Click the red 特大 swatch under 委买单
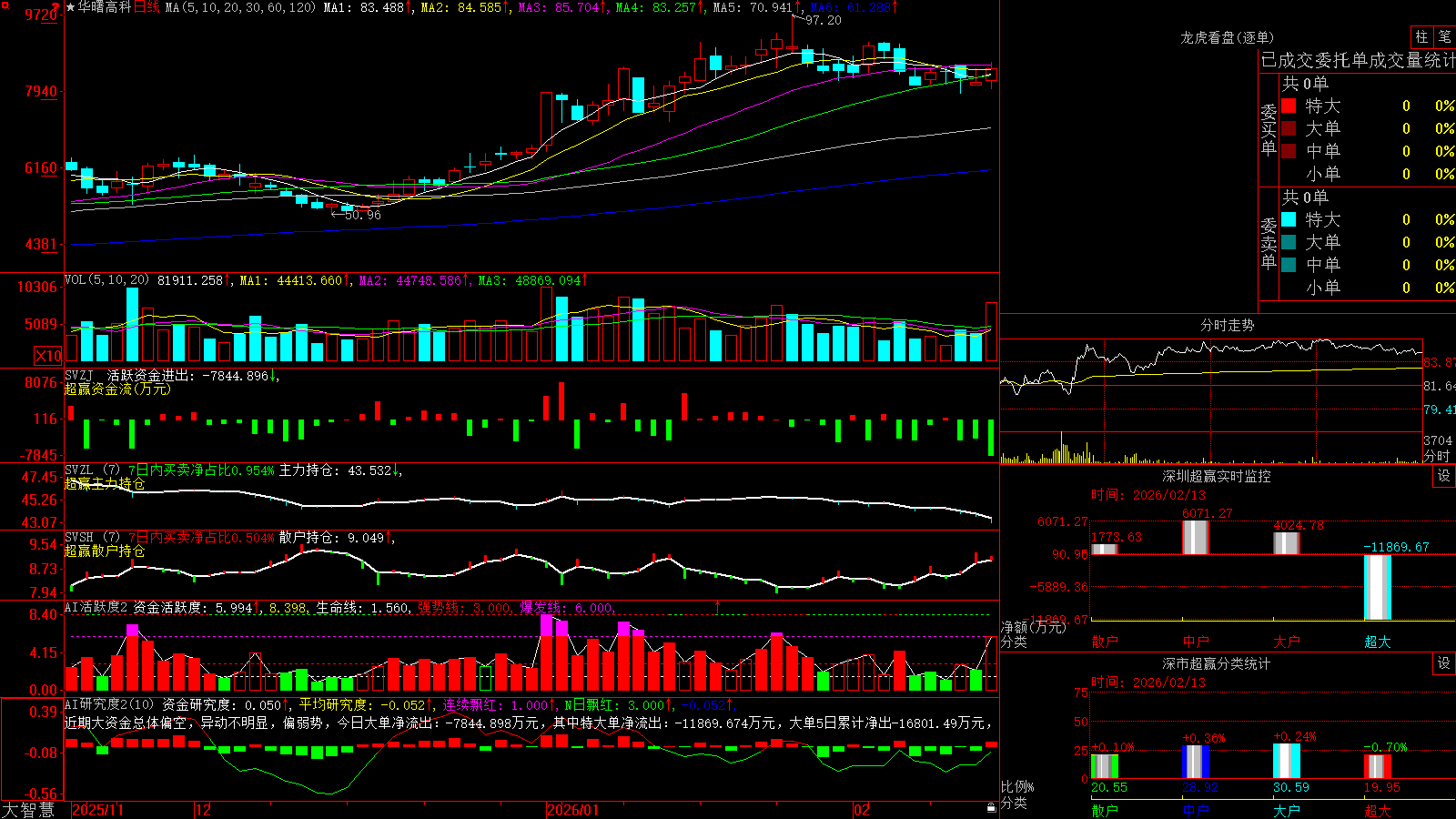 point(1289,106)
